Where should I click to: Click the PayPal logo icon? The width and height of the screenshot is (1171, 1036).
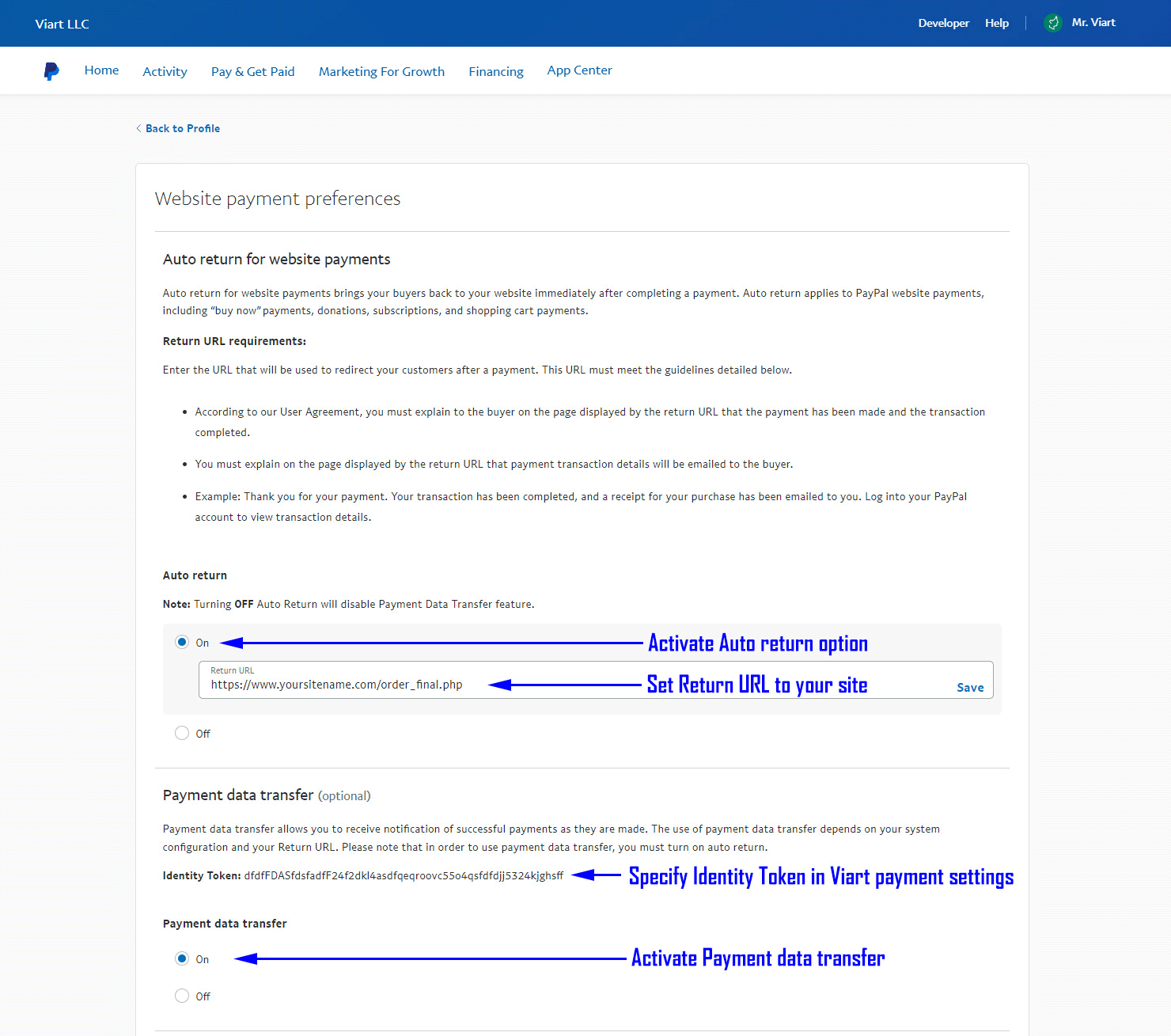51,71
